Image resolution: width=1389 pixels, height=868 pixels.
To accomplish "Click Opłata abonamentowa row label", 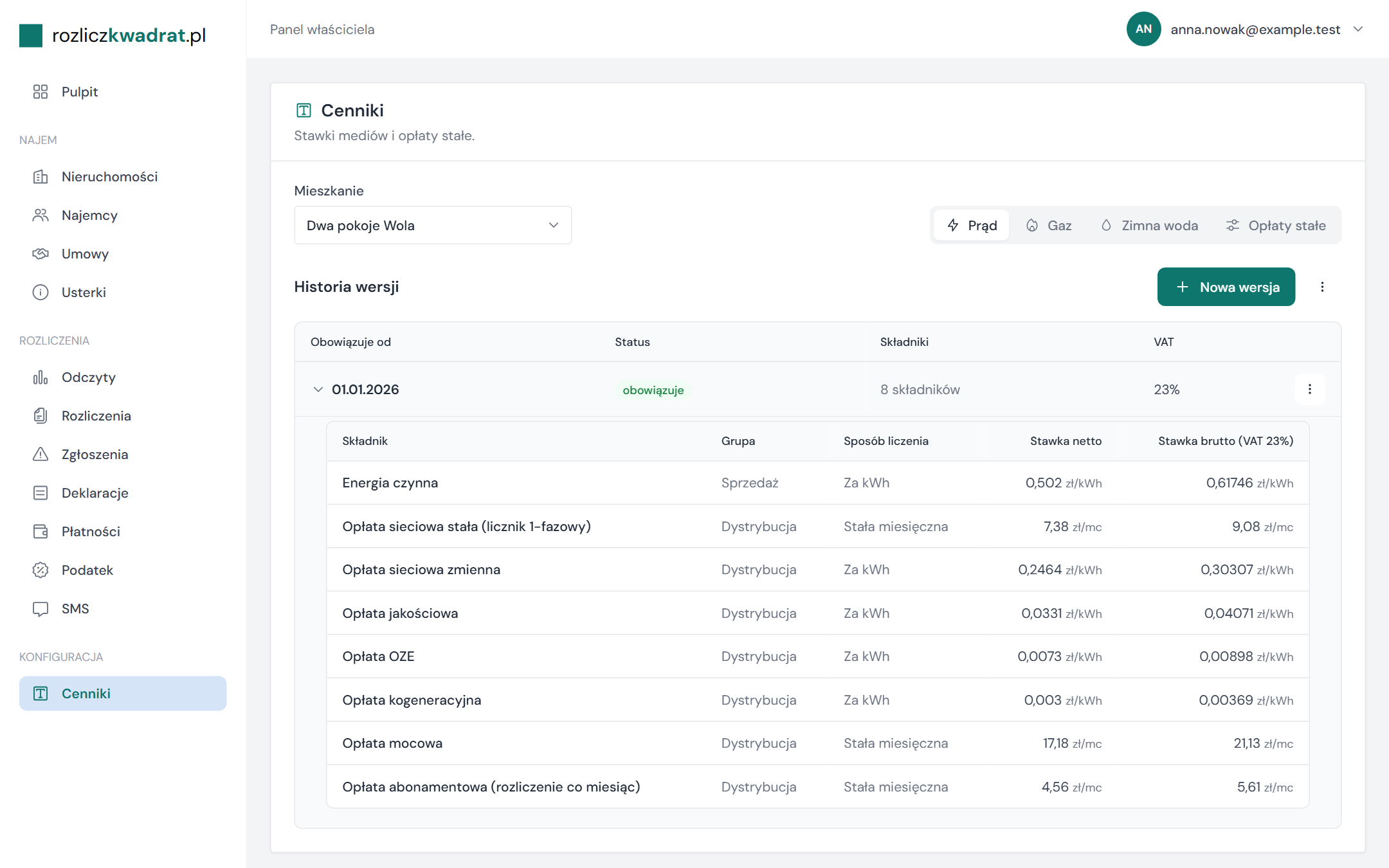I will (491, 787).
